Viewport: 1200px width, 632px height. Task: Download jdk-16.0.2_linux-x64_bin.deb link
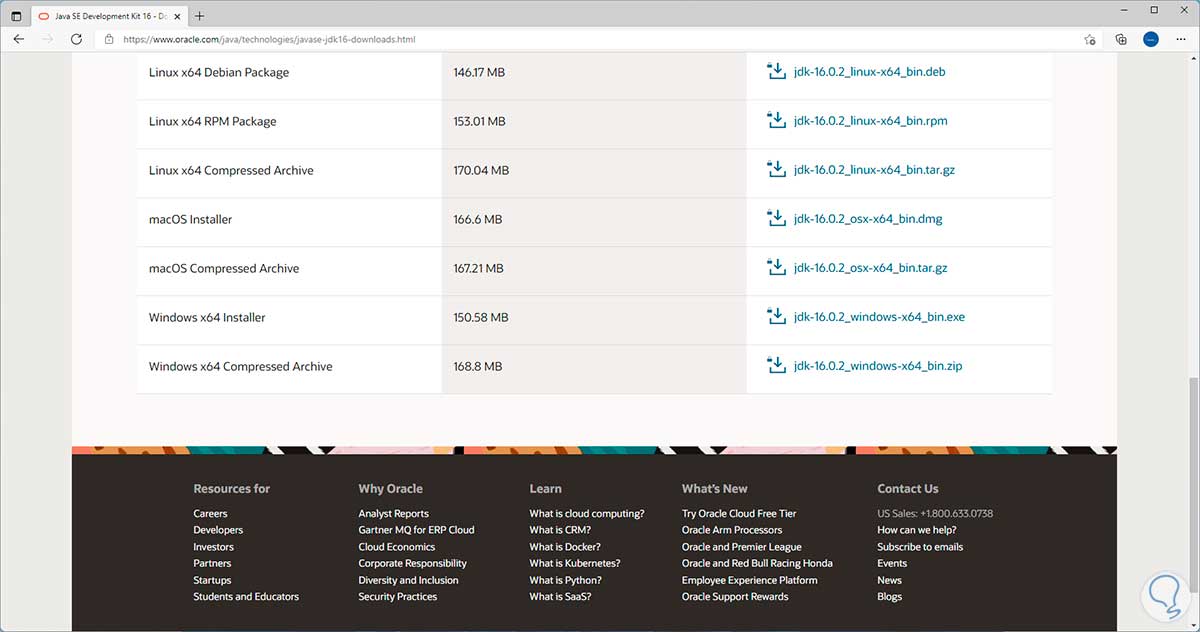click(x=870, y=72)
